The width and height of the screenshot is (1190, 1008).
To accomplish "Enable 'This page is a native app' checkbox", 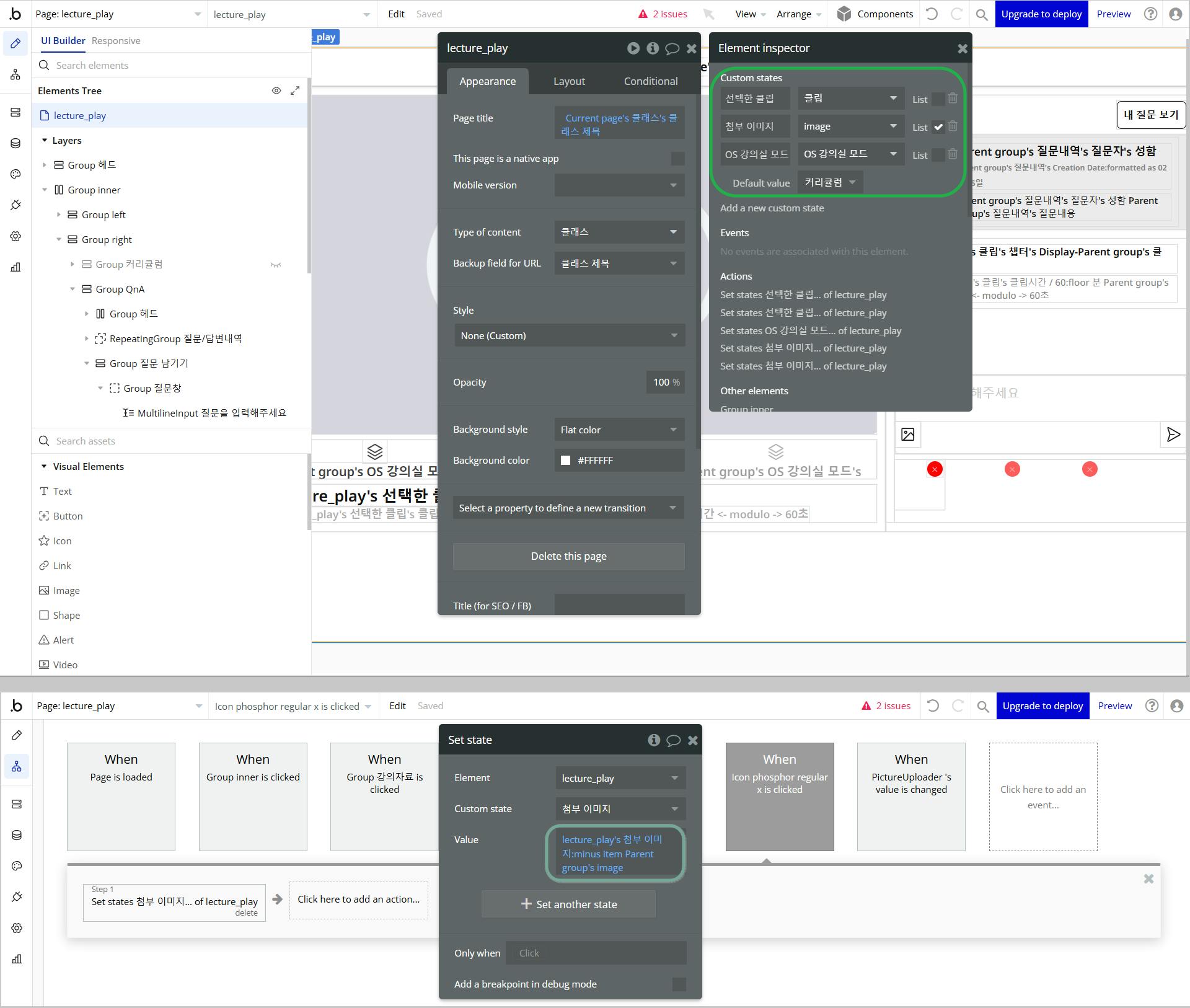I will [x=677, y=159].
